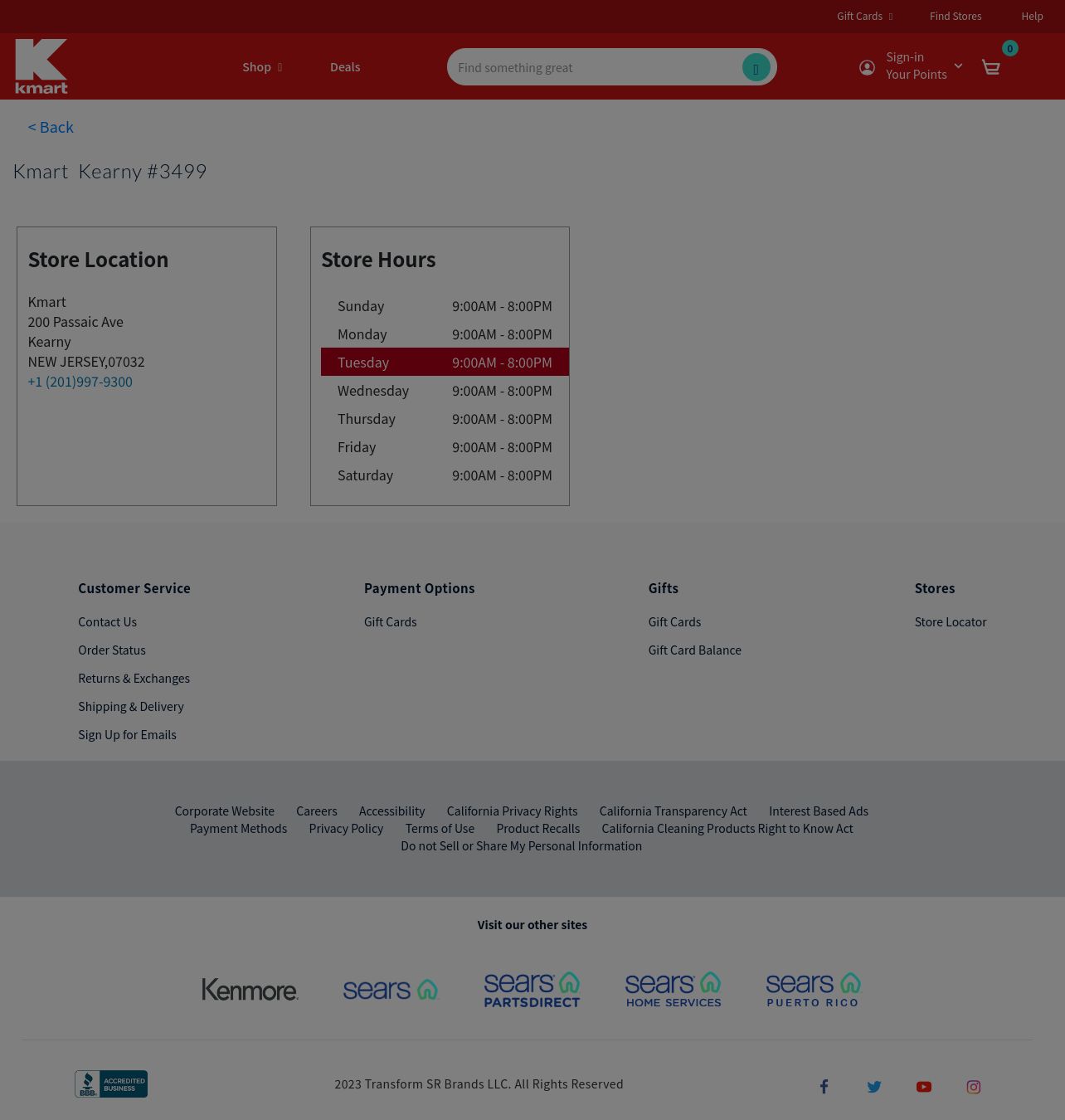This screenshot has height=1120, width=1065.
Task: Open the Store Locator link
Action: tap(951, 621)
